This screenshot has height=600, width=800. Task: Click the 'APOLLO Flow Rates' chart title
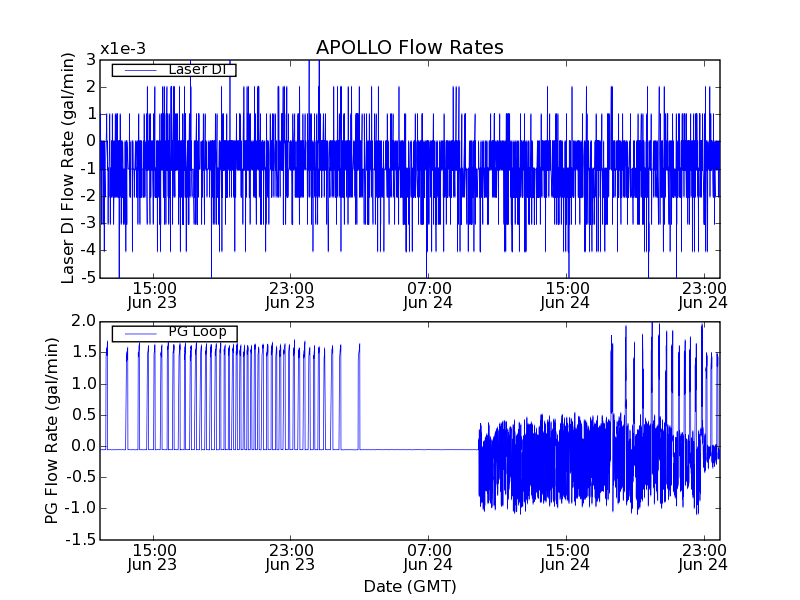(410, 47)
